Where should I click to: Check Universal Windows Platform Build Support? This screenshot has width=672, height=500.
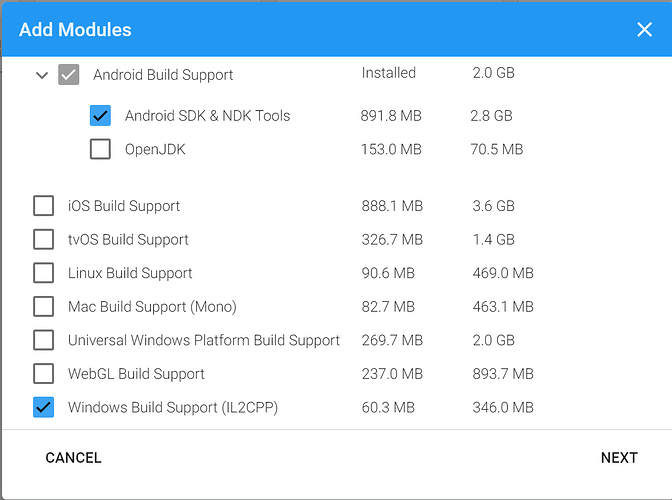[x=44, y=340]
